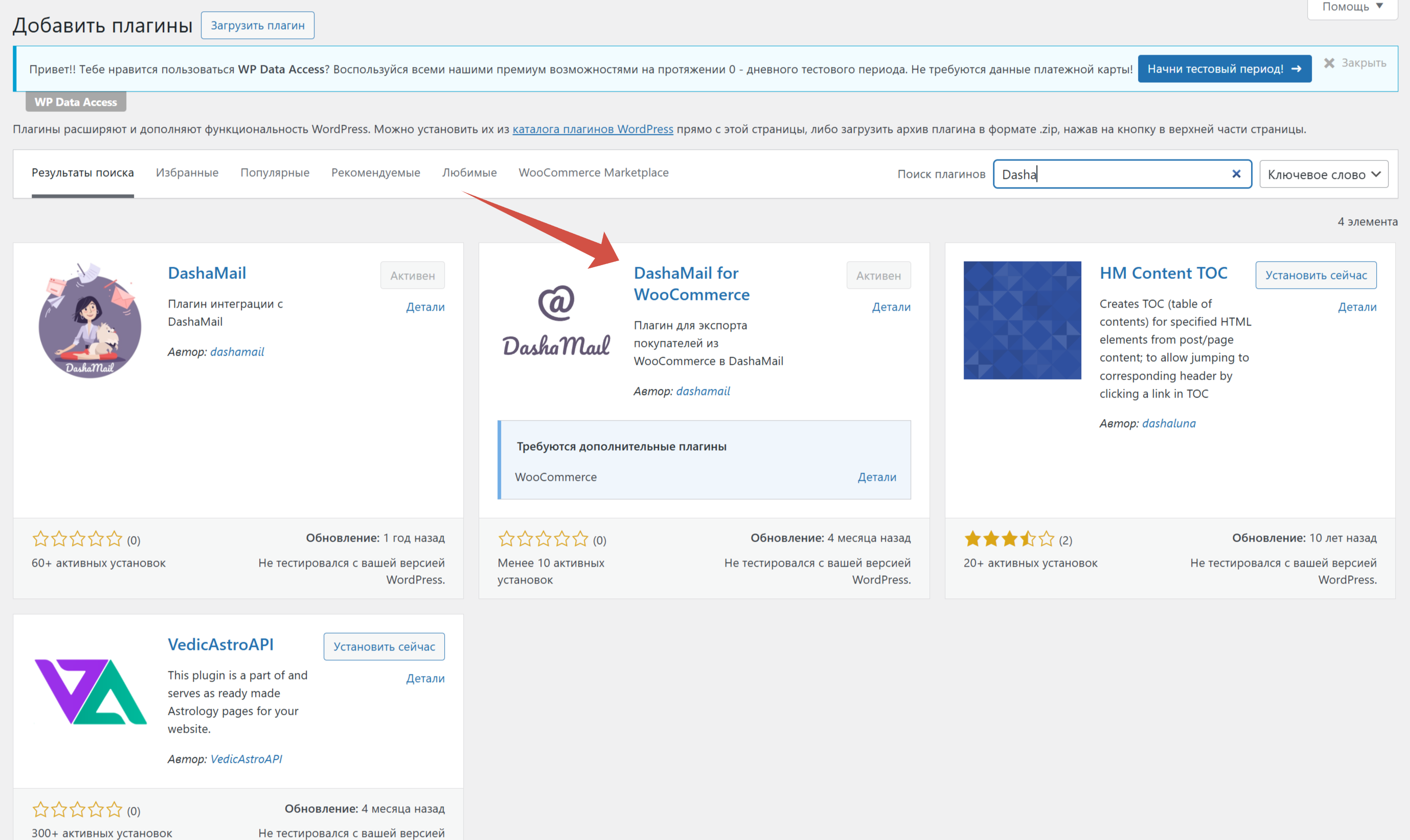1410x840 pixels.
Task: Open the WooCommerce Marketplace tab
Action: [x=593, y=173]
